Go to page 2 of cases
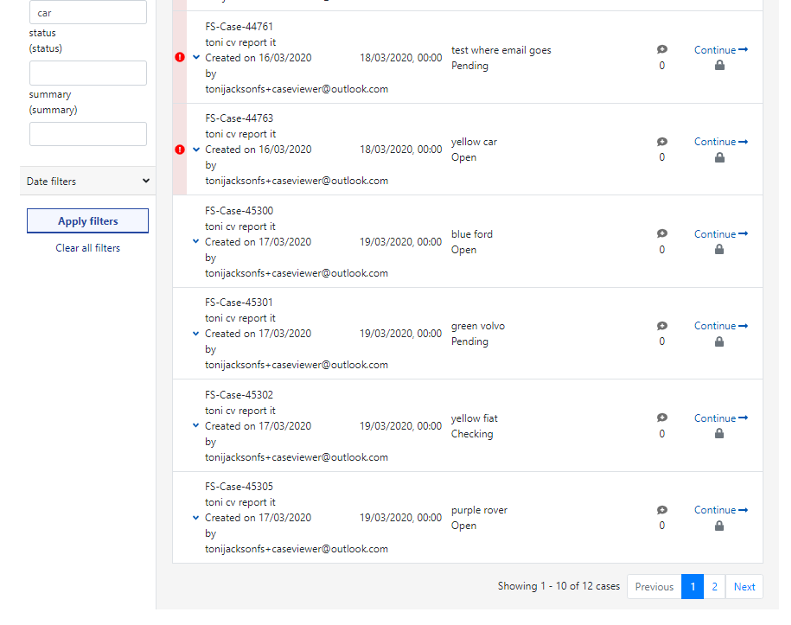 click(x=715, y=587)
